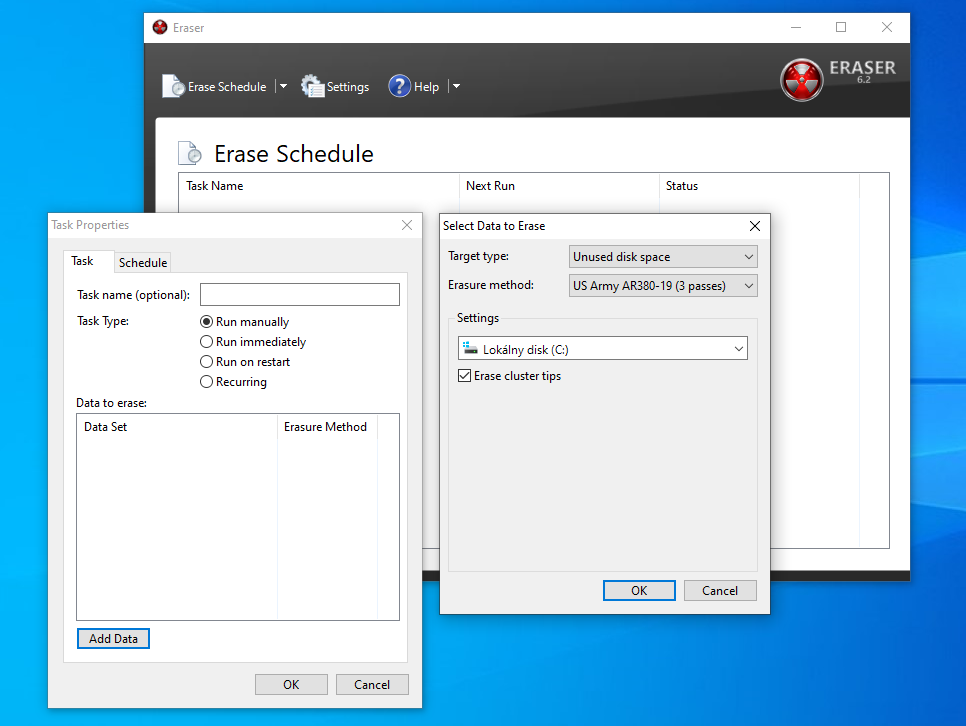Viewport: 966px width, 726px height.
Task: Click the Eraser logo at top right
Action: tap(802, 80)
